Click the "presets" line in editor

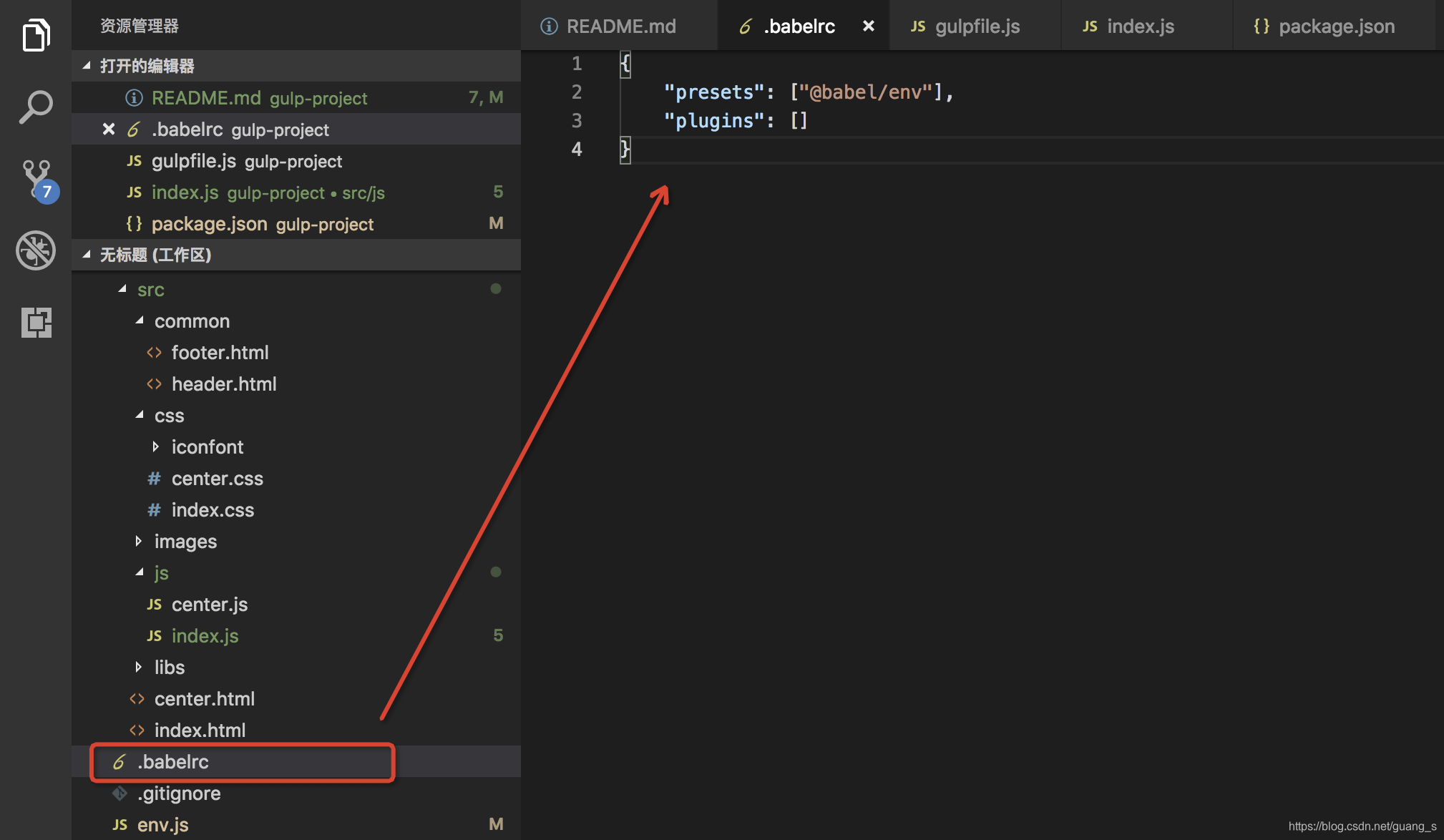(x=809, y=92)
